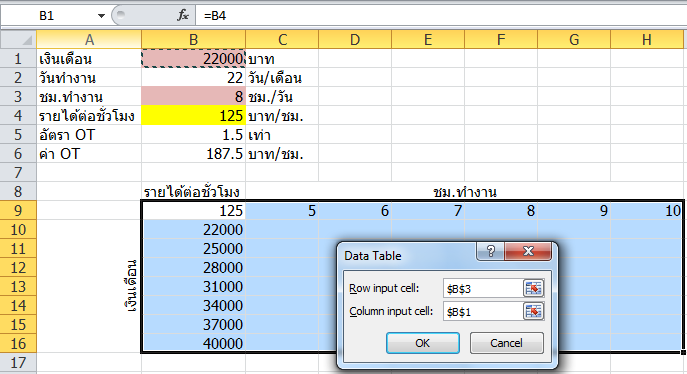This screenshot has height=374, width=687.
Task: Click cell B1 containing 22000
Action: [193, 58]
